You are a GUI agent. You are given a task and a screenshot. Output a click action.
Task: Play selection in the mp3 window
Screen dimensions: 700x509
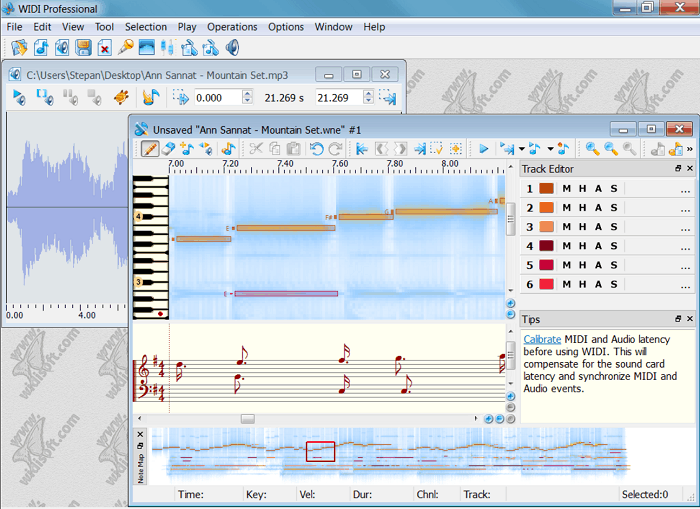point(45,97)
